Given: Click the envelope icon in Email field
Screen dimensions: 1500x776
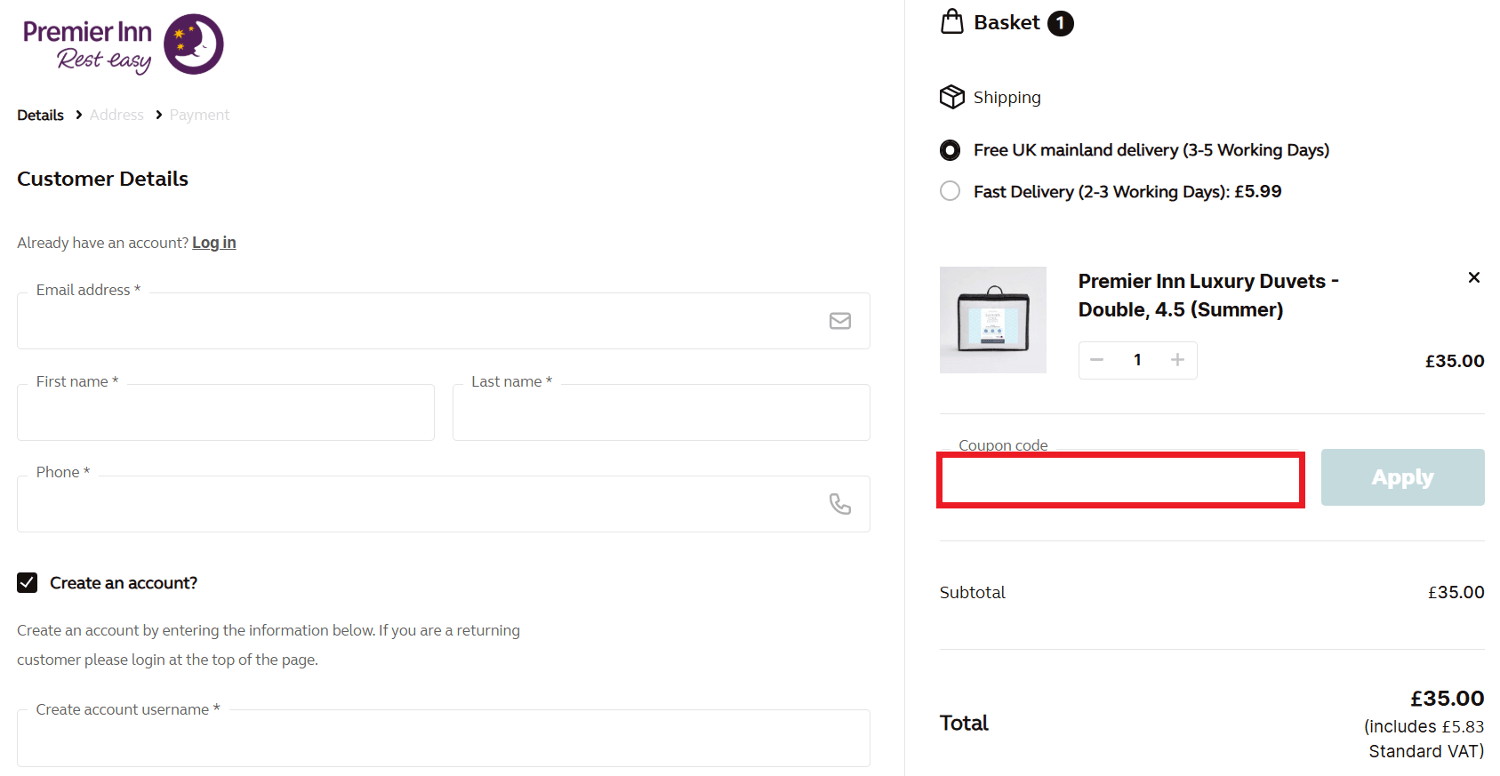Looking at the screenshot, I should 840,321.
